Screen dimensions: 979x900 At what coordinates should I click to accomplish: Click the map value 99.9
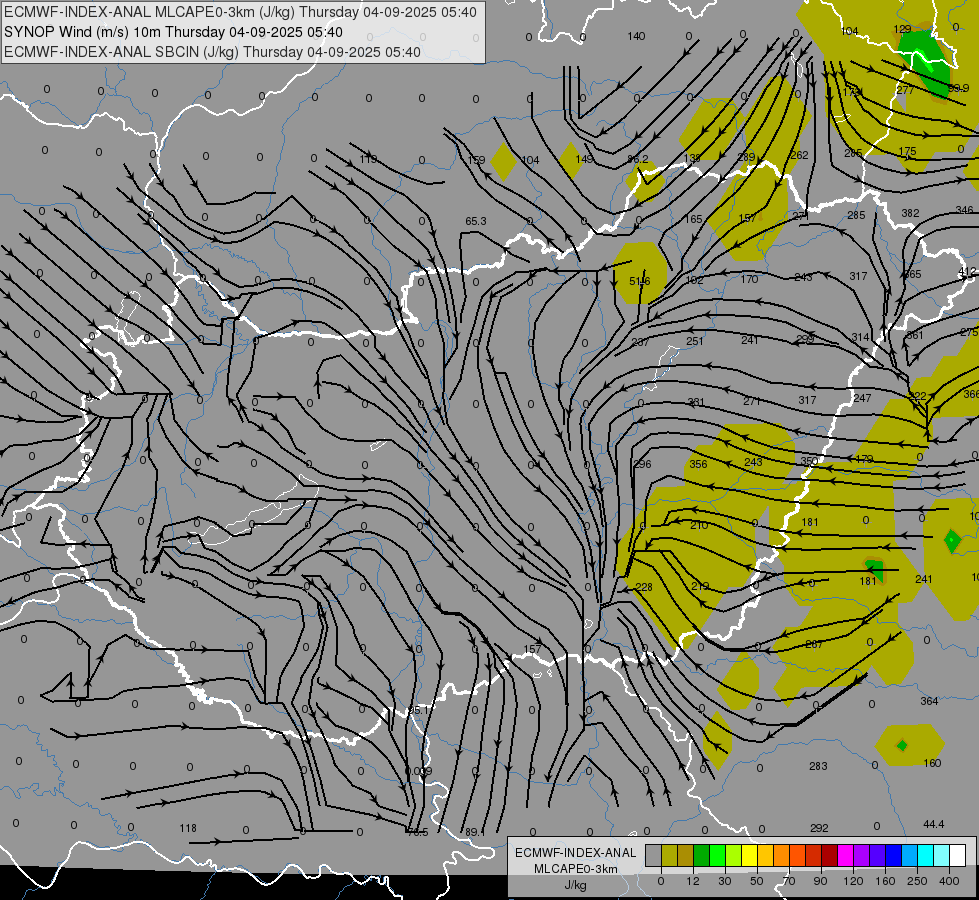click(x=958, y=89)
